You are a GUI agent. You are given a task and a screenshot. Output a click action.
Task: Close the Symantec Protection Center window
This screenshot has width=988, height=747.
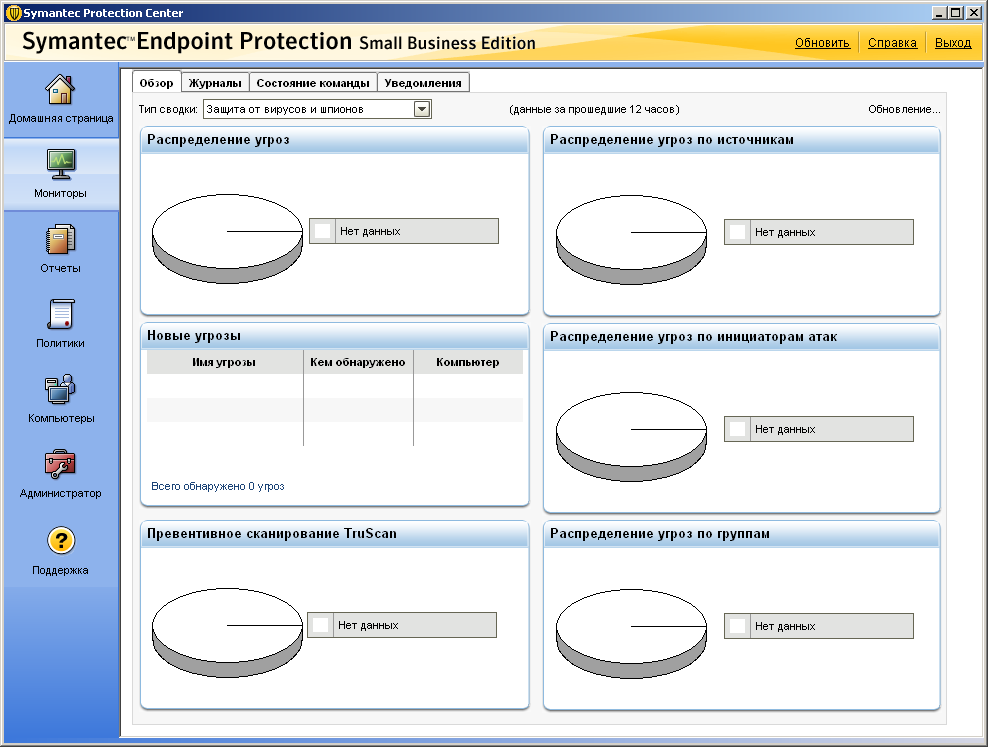(972, 13)
